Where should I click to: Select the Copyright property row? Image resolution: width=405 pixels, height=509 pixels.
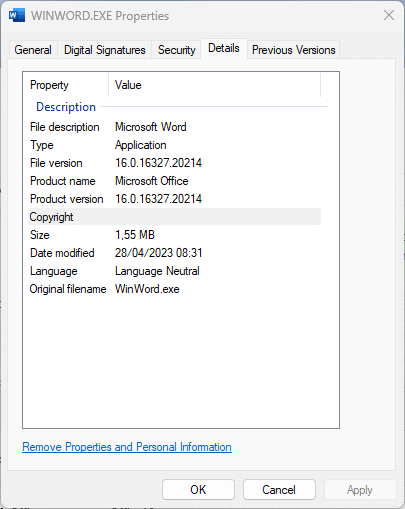(x=174, y=217)
